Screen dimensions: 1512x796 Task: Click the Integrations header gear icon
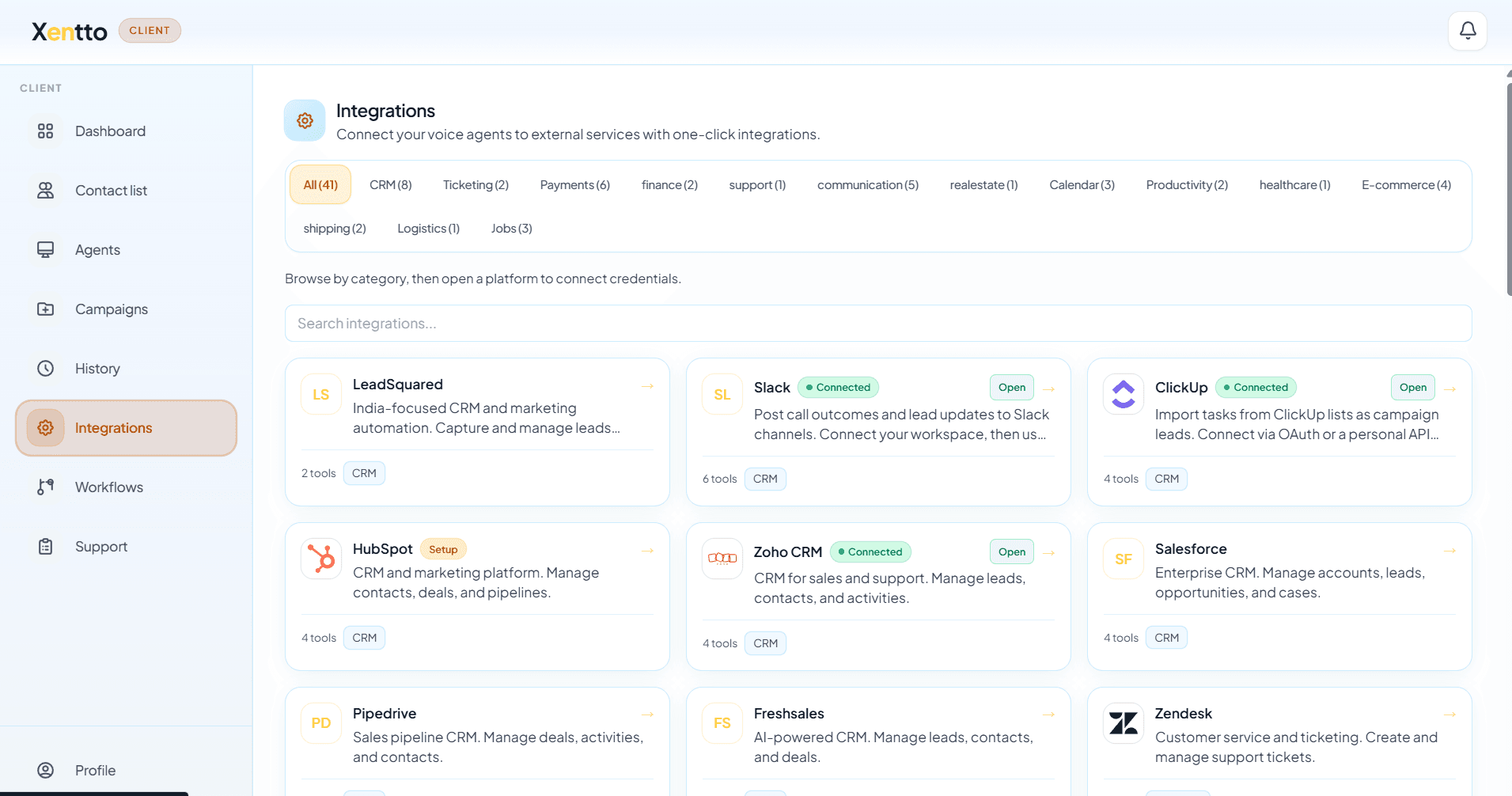pos(305,120)
